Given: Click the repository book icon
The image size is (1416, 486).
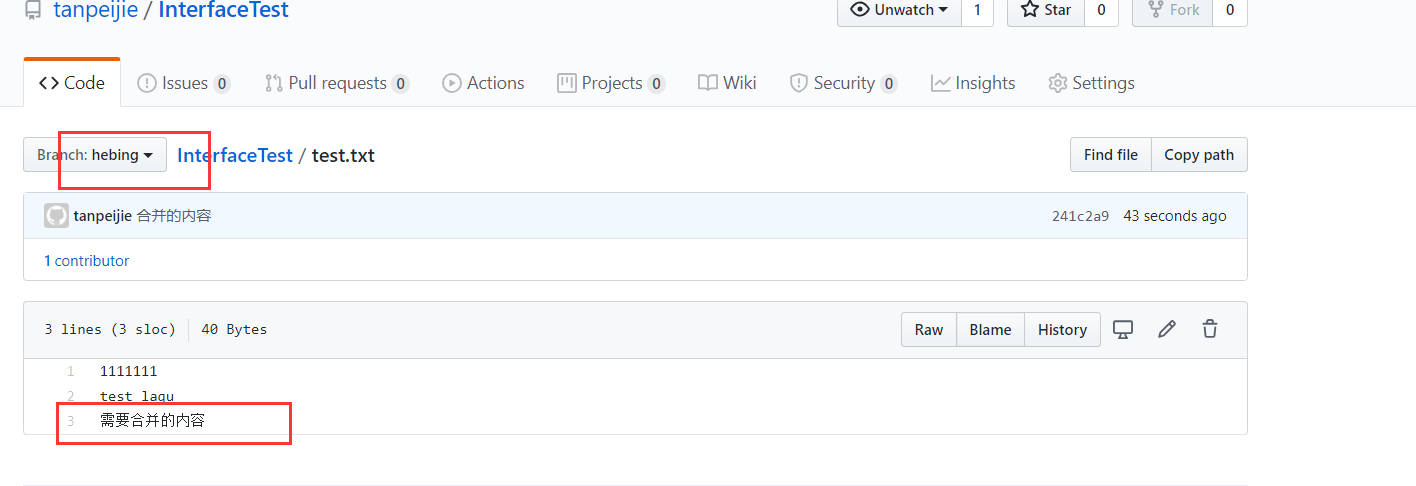Looking at the screenshot, I should [x=33, y=11].
